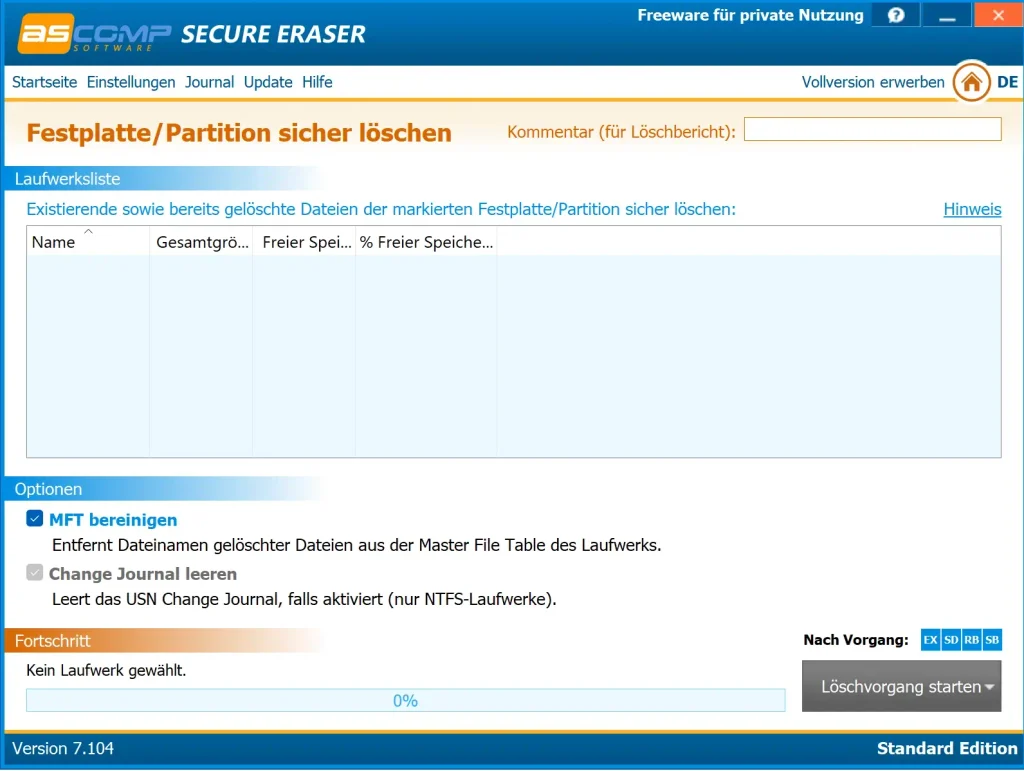
Task: Open the help question mark icon
Action: pos(896,15)
